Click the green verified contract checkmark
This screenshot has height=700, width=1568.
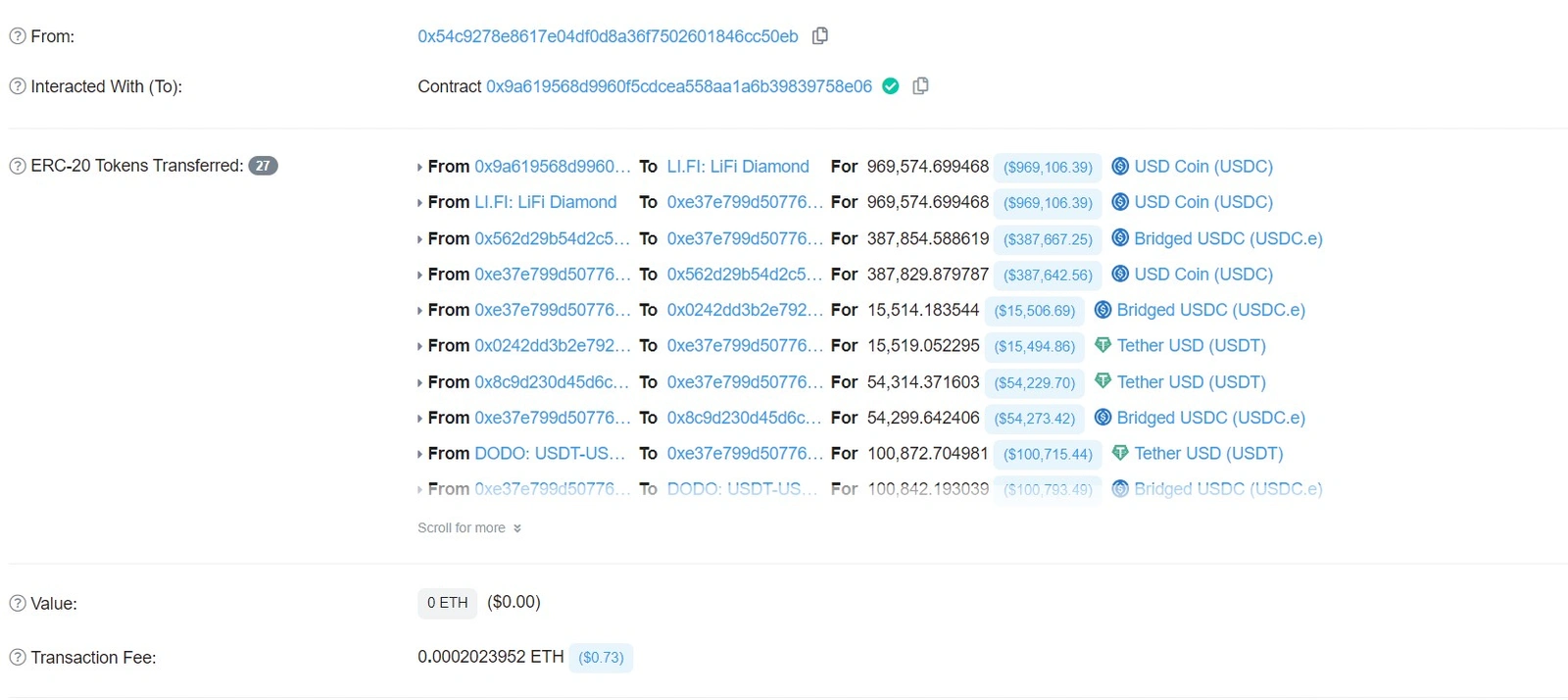pos(890,86)
